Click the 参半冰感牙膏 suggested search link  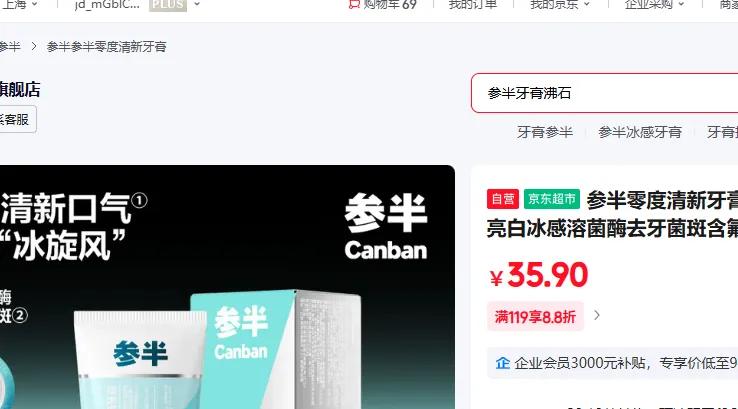(640, 132)
